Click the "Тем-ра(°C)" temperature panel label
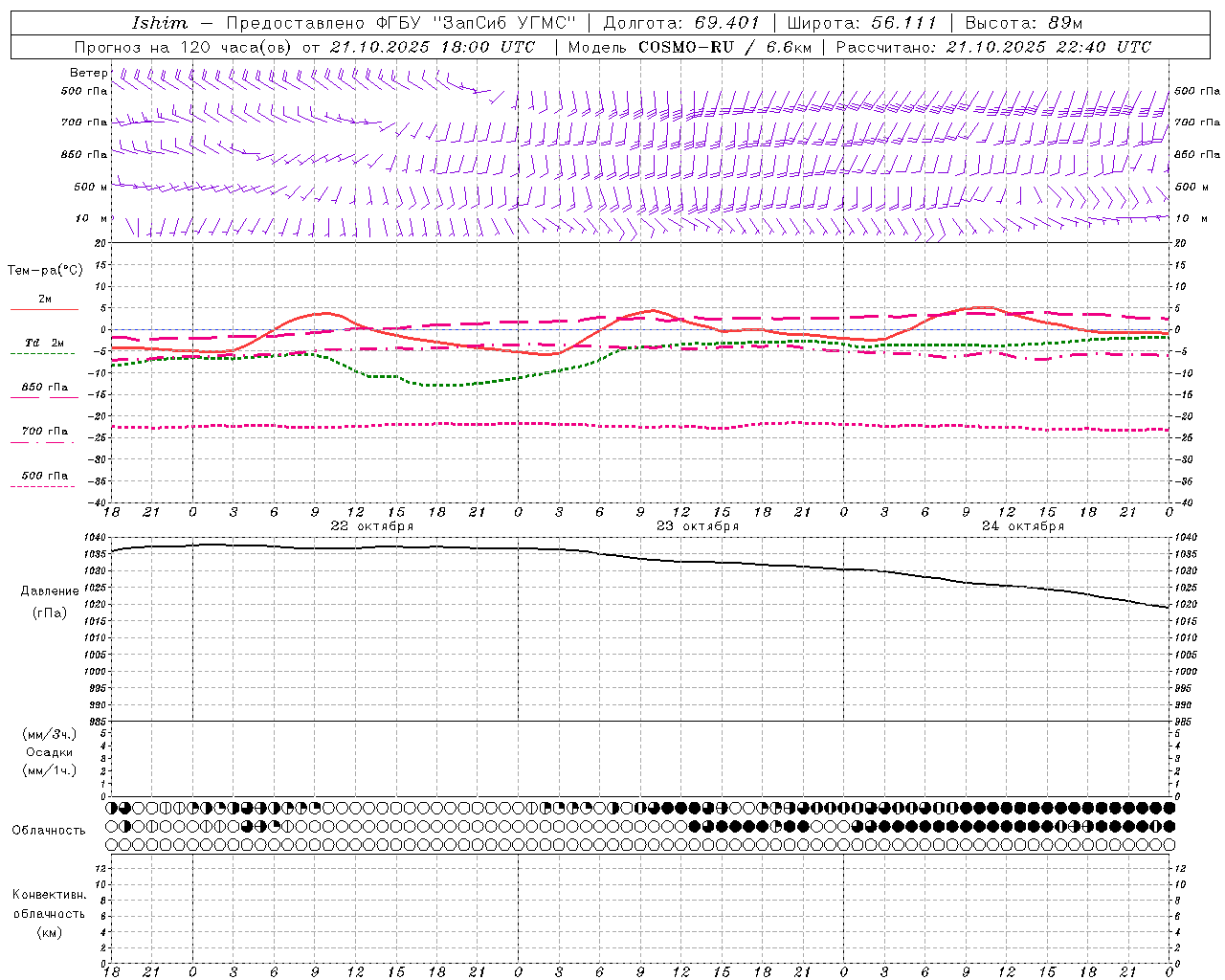The height and width of the screenshot is (980, 1225). pyautogui.click(x=46, y=271)
